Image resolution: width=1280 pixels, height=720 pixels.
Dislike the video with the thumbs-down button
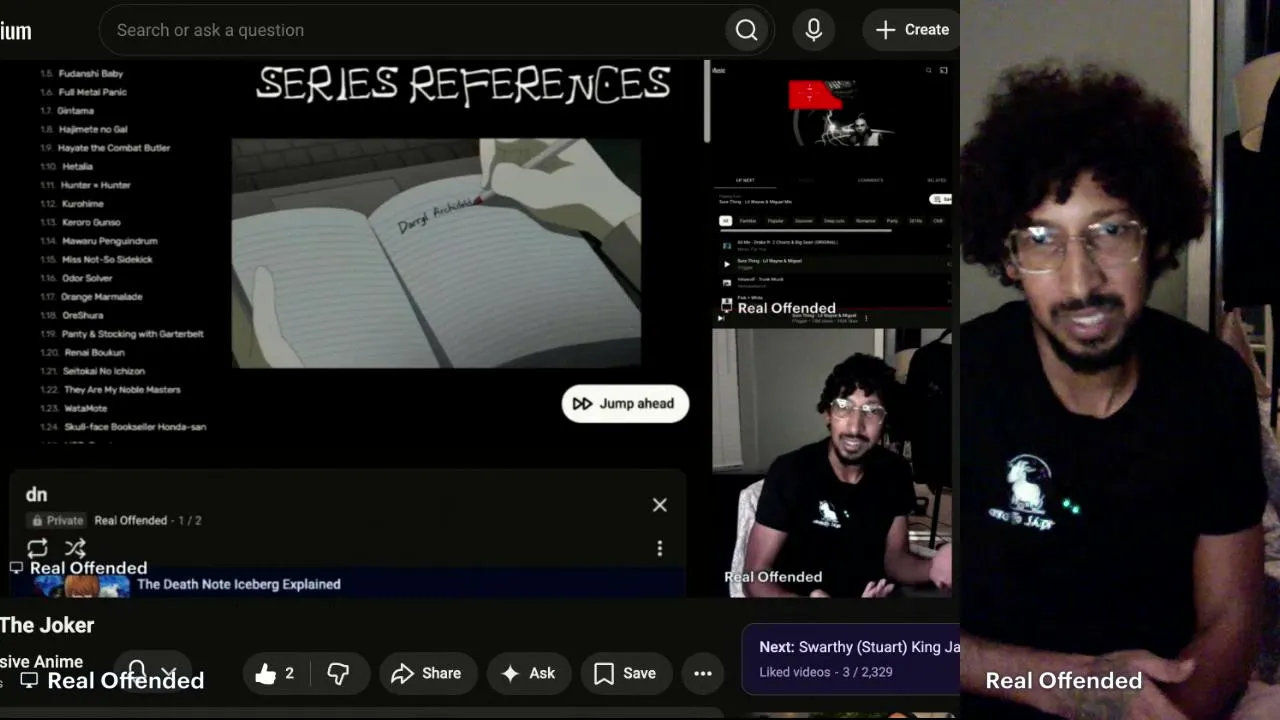[x=339, y=674]
